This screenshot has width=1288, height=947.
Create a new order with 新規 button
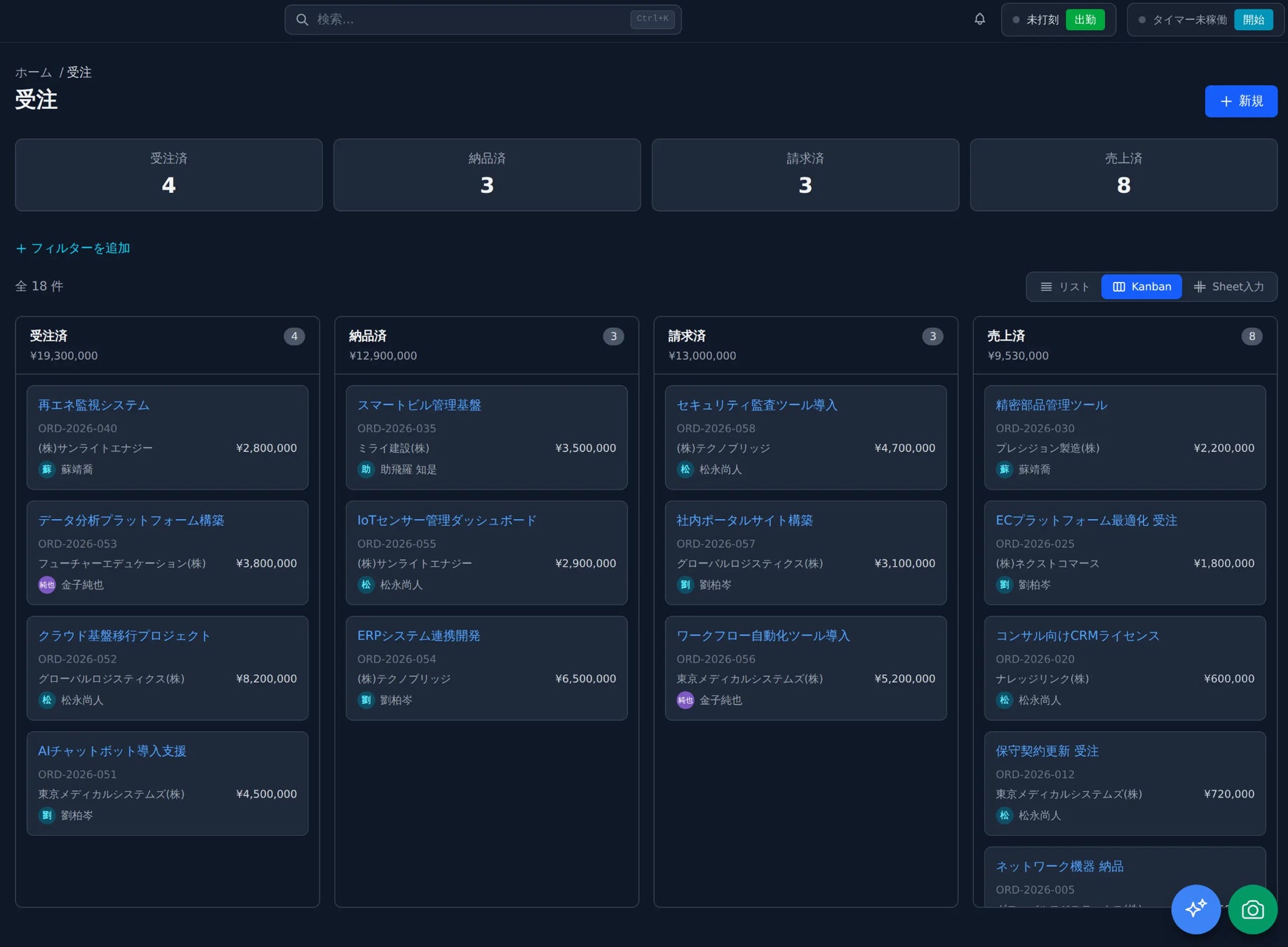pyautogui.click(x=1241, y=101)
